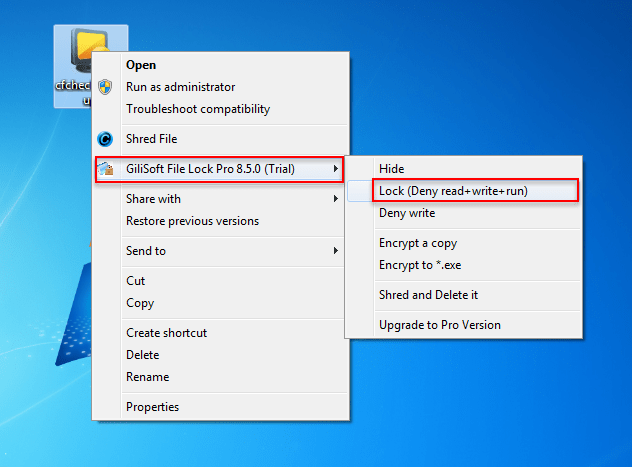Select Copy from the context menu
This screenshot has height=467, width=632.
[220, 303]
